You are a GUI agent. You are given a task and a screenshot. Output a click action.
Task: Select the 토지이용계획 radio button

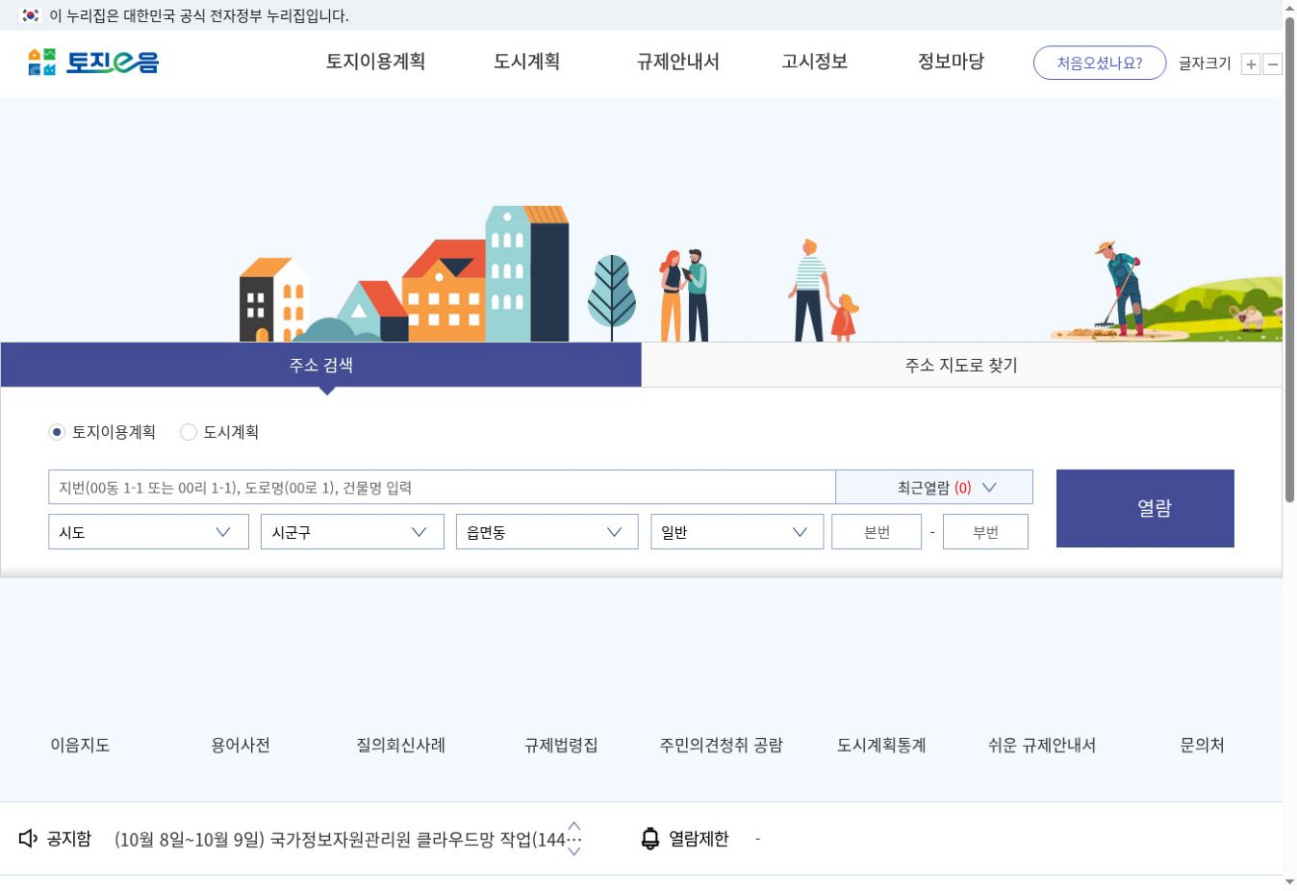[57, 432]
